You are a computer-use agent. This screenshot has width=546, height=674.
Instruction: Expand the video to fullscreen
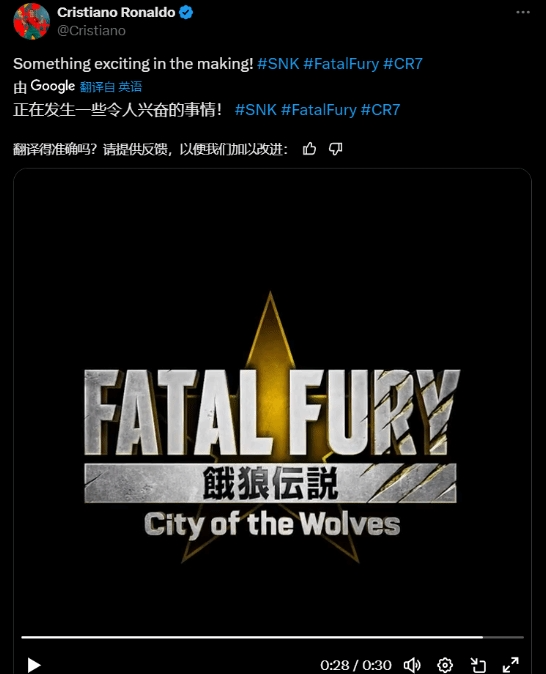(510, 665)
